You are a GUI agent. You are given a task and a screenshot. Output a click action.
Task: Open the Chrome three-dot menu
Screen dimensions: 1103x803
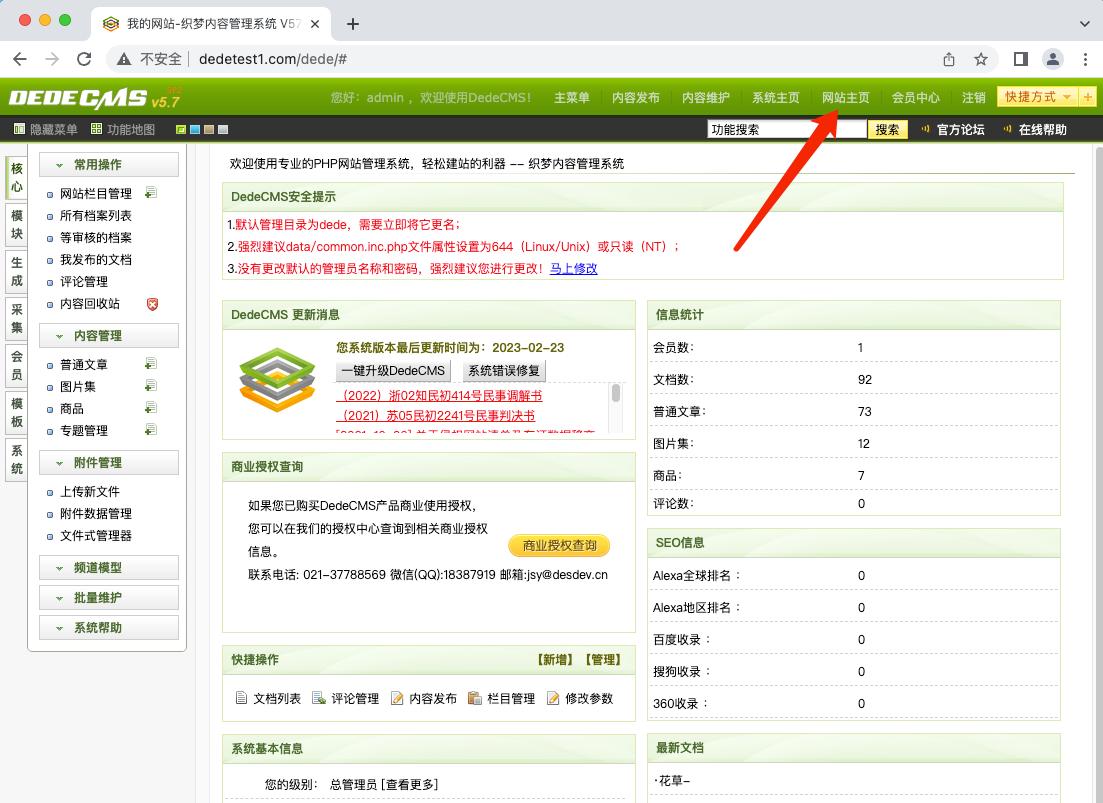tap(1085, 59)
